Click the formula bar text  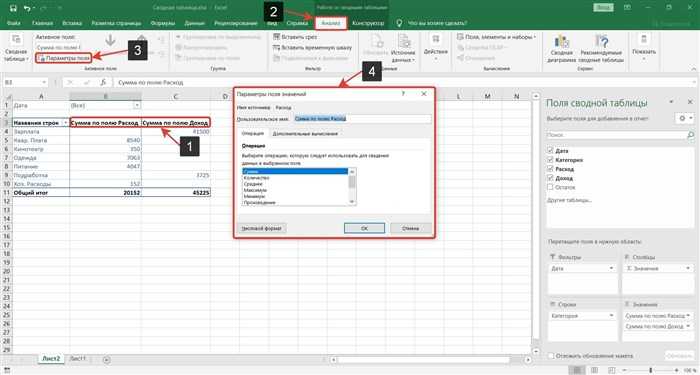coord(150,83)
